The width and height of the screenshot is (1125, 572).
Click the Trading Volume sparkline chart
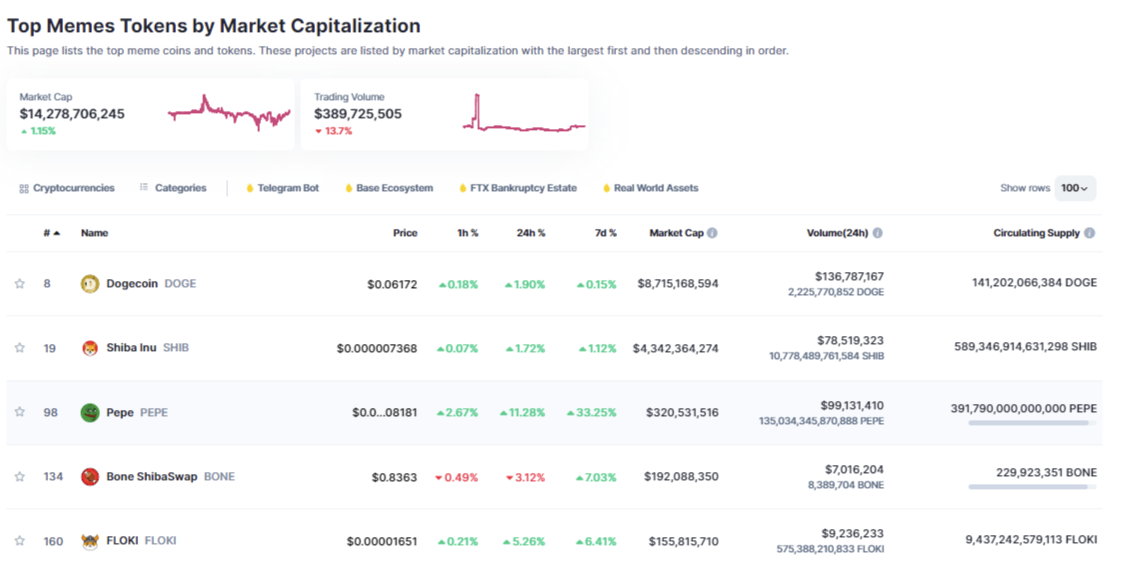524,113
